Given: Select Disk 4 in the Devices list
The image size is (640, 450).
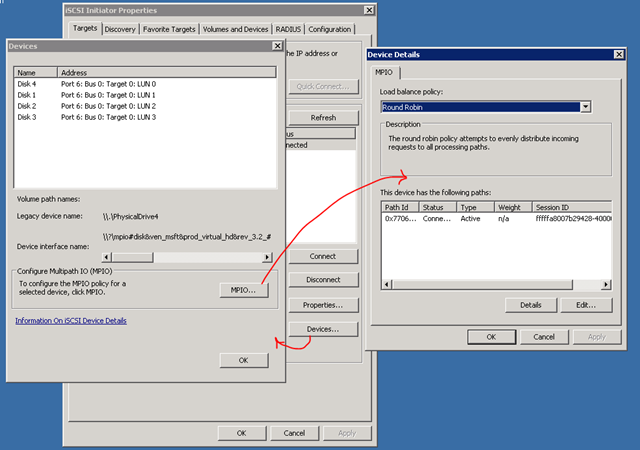Looking at the screenshot, I should pyautogui.click(x=27, y=84).
